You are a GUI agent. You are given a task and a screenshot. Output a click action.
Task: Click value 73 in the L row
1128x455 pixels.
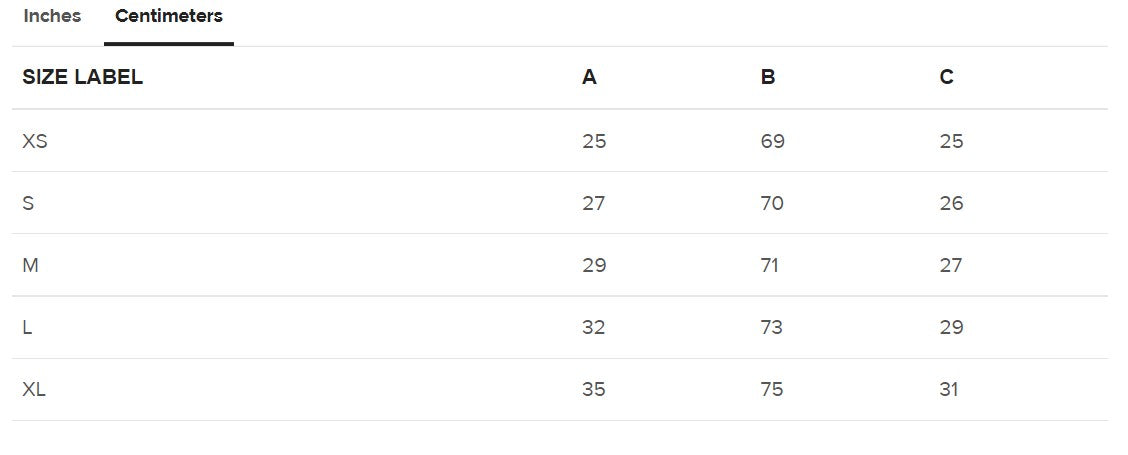click(772, 327)
